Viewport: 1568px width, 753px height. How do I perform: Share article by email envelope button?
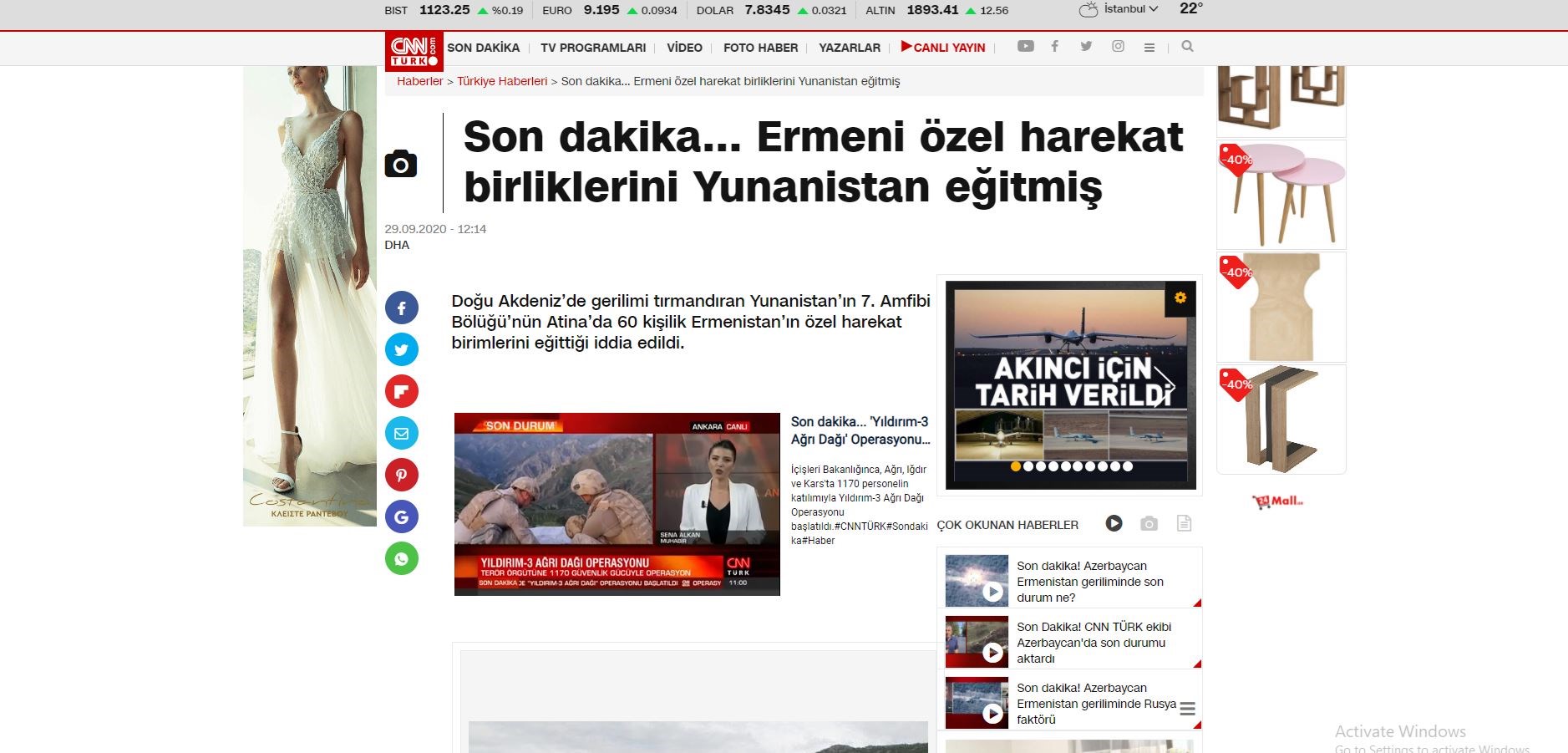(401, 433)
